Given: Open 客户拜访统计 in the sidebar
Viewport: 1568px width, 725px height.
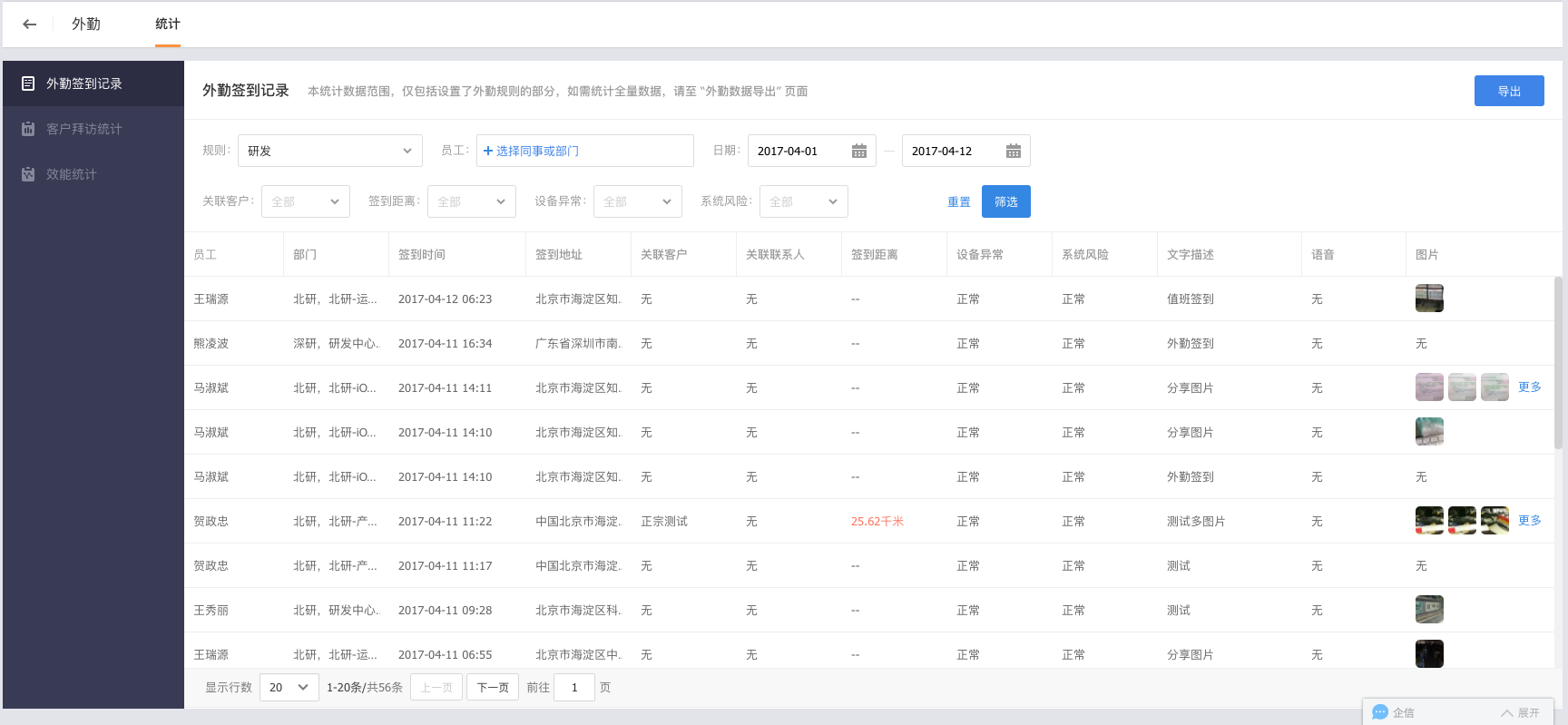Looking at the screenshot, I should click(x=93, y=129).
